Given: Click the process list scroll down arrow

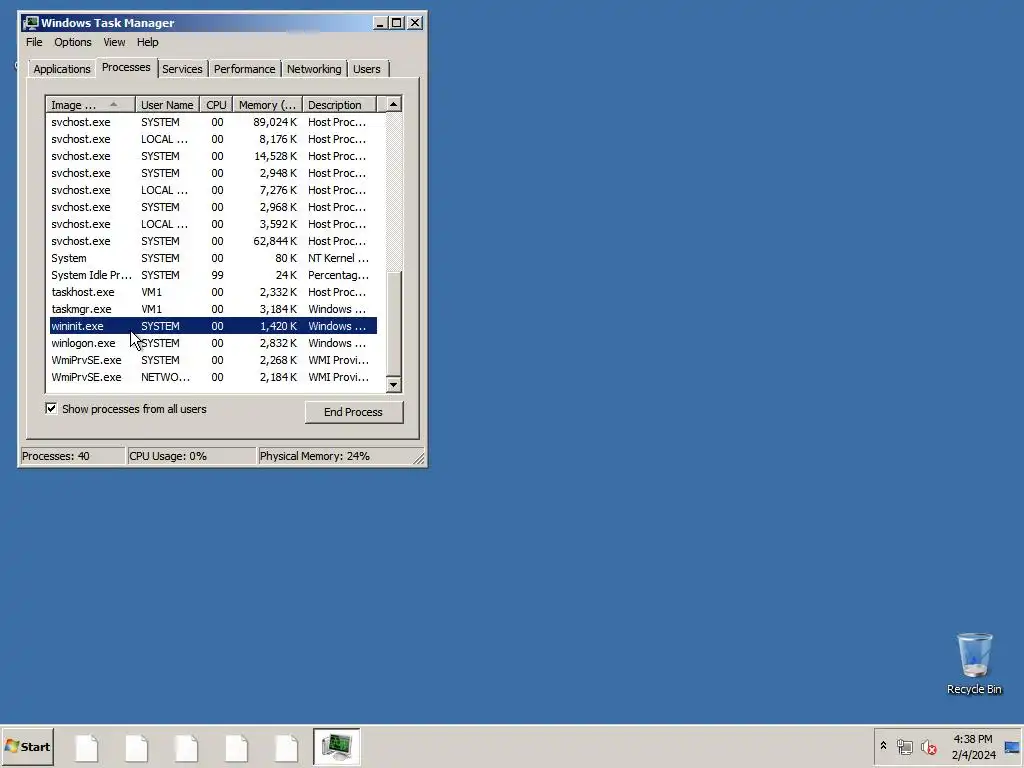Looking at the screenshot, I should pyautogui.click(x=393, y=385).
